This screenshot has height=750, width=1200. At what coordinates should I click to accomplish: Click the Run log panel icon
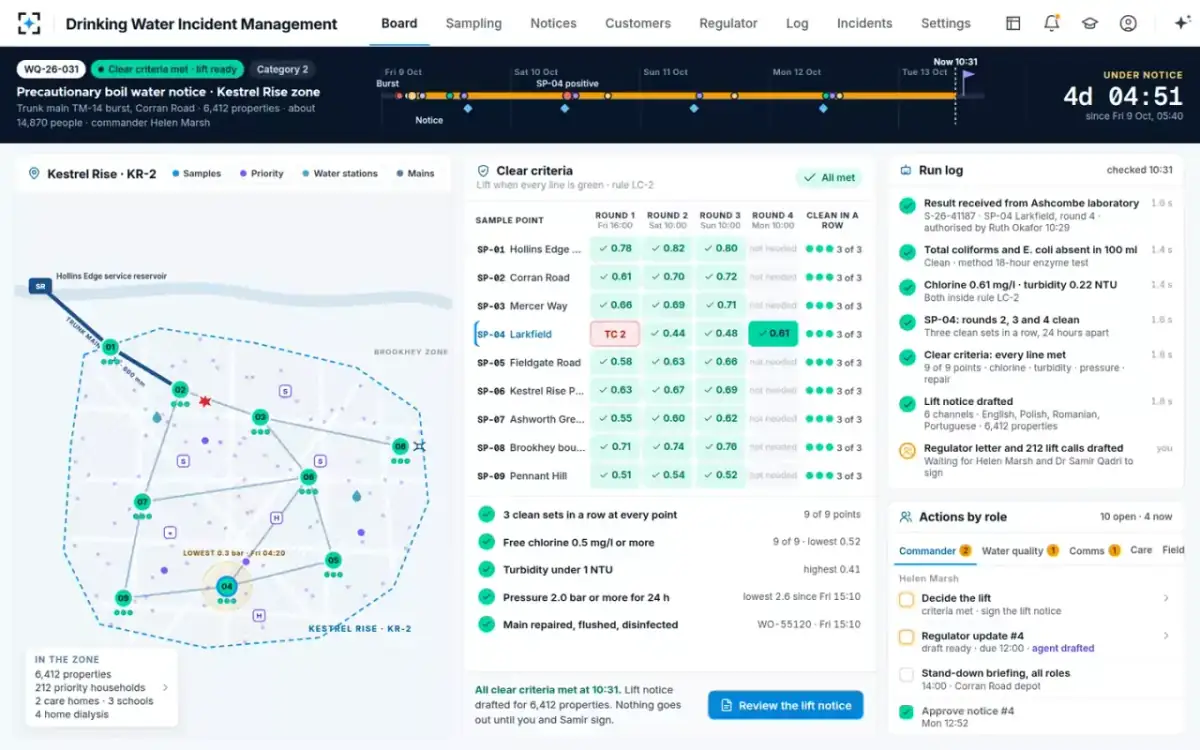click(x=906, y=171)
